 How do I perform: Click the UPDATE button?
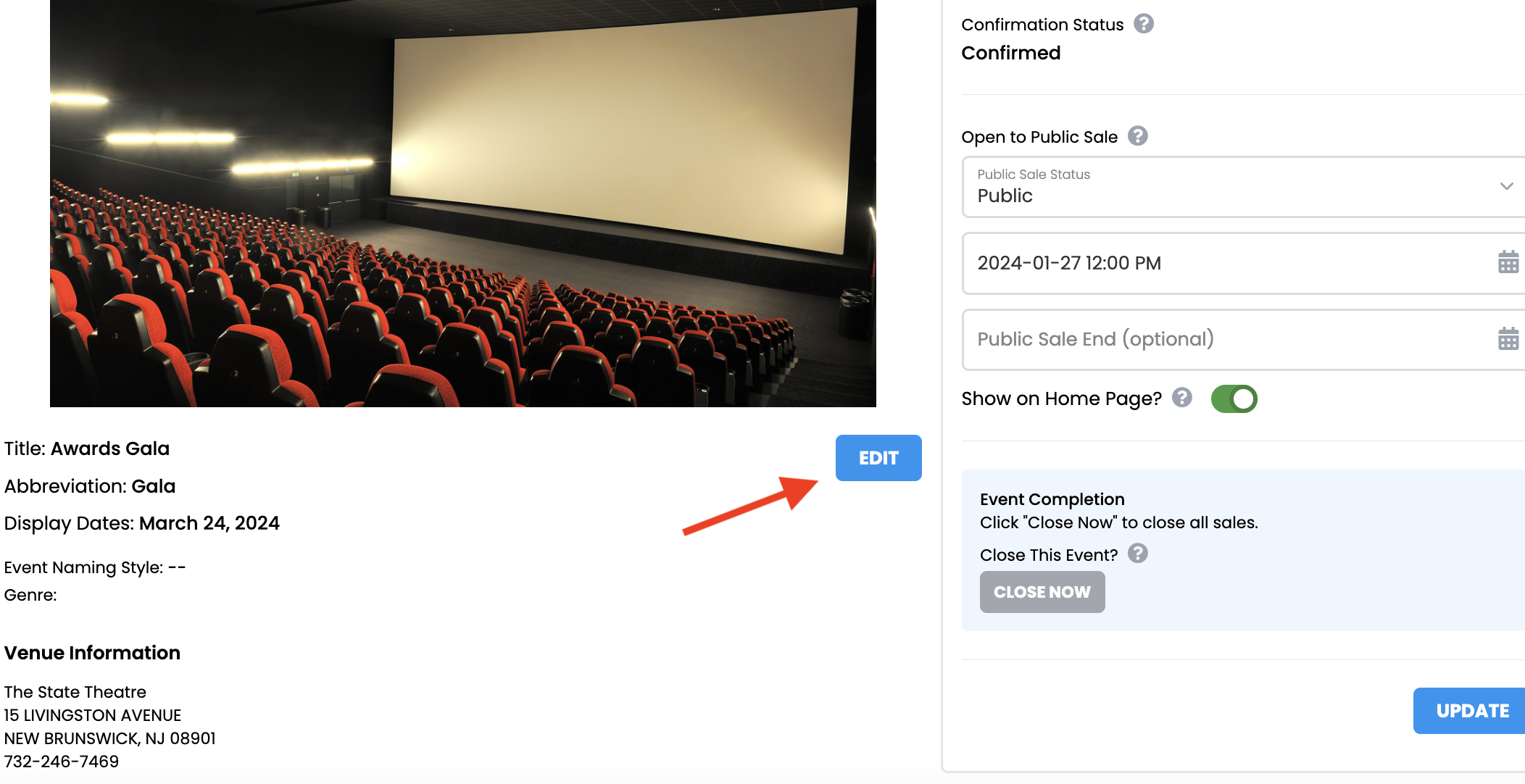(x=1469, y=711)
